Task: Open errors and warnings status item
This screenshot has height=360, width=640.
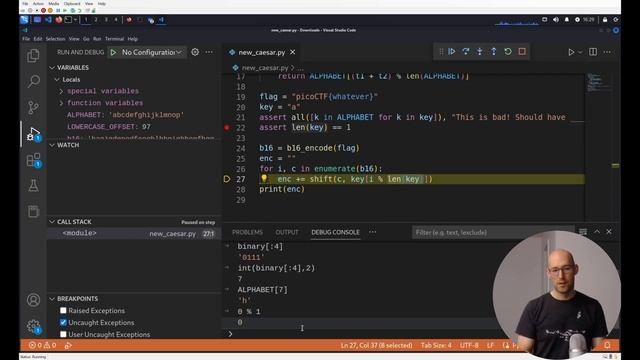Action: (x=42, y=345)
